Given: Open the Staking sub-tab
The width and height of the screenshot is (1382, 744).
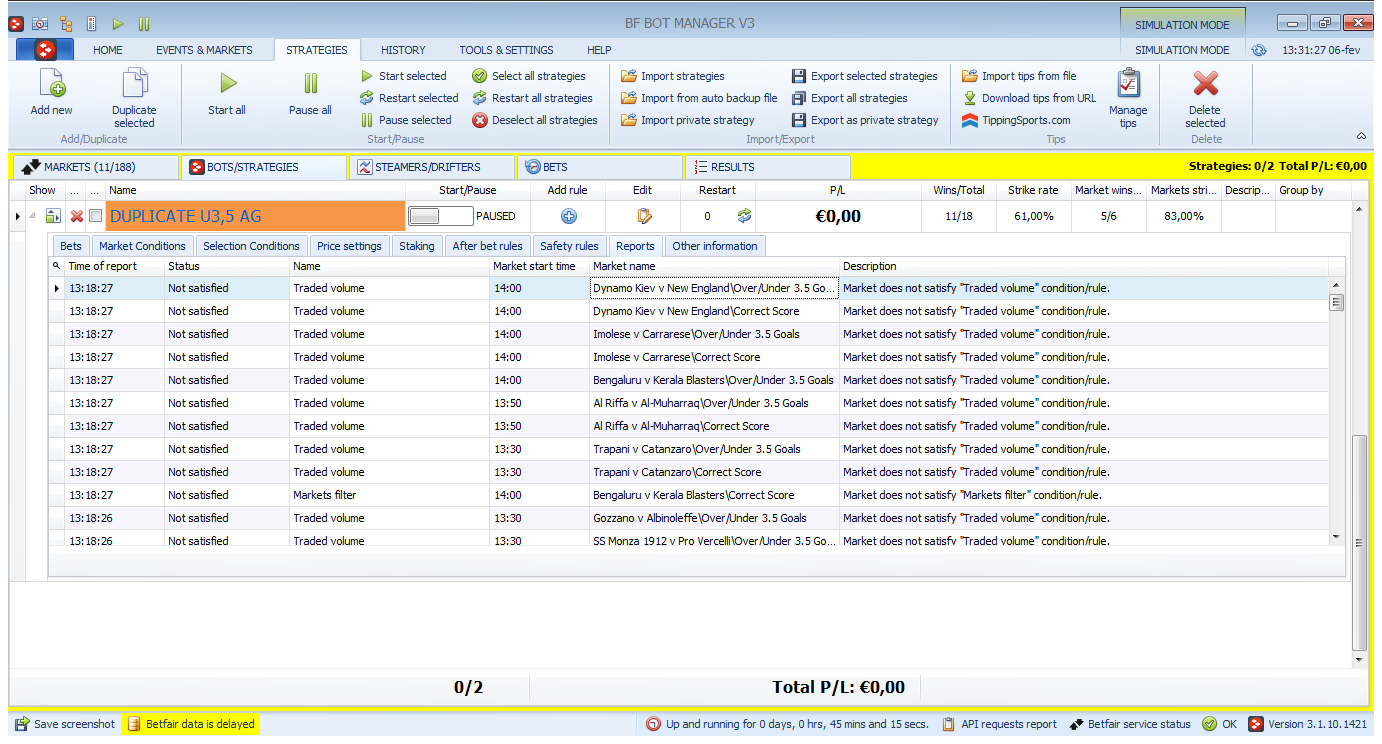Looking at the screenshot, I should [417, 246].
